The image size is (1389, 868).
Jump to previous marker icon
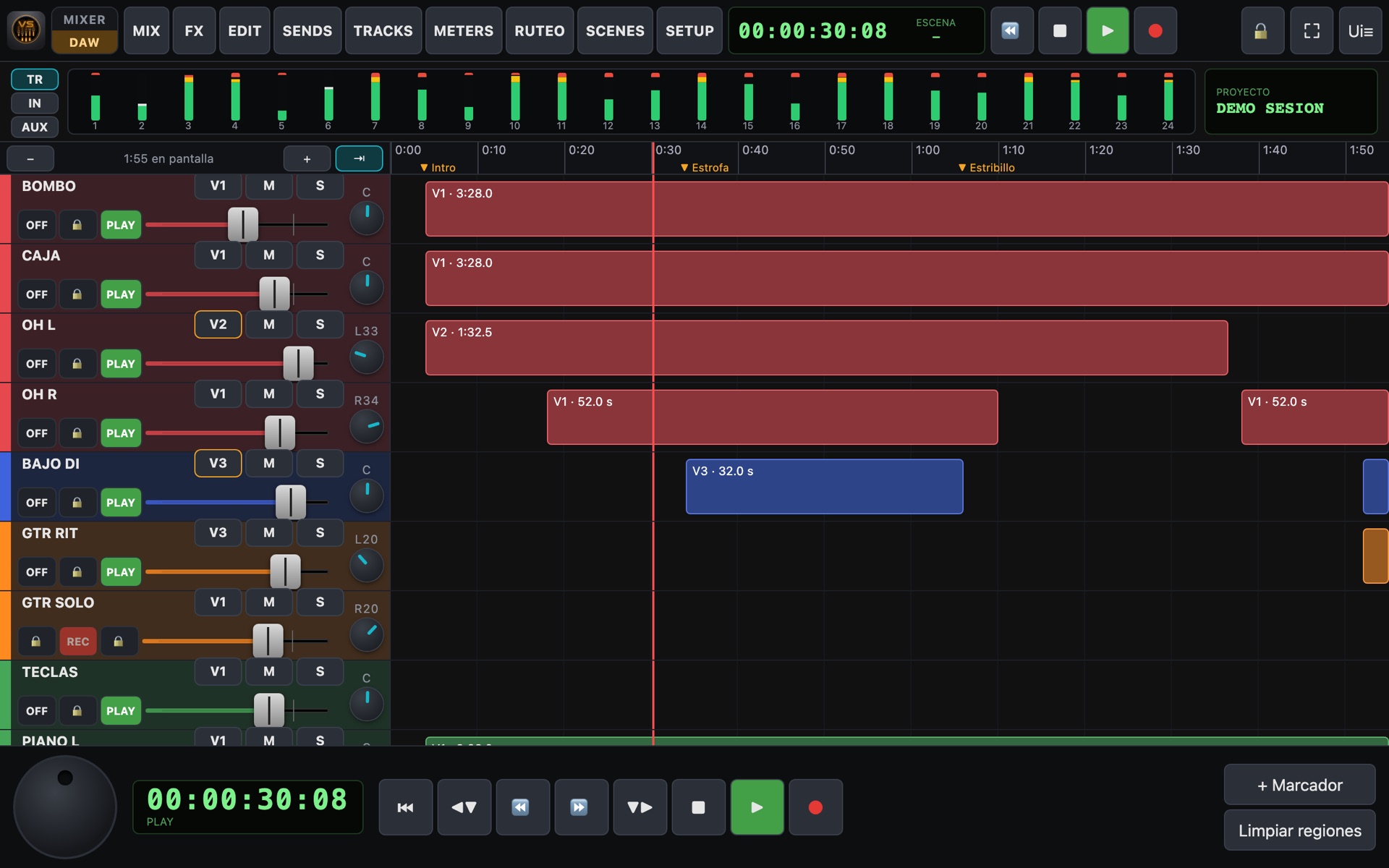coord(464,807)
